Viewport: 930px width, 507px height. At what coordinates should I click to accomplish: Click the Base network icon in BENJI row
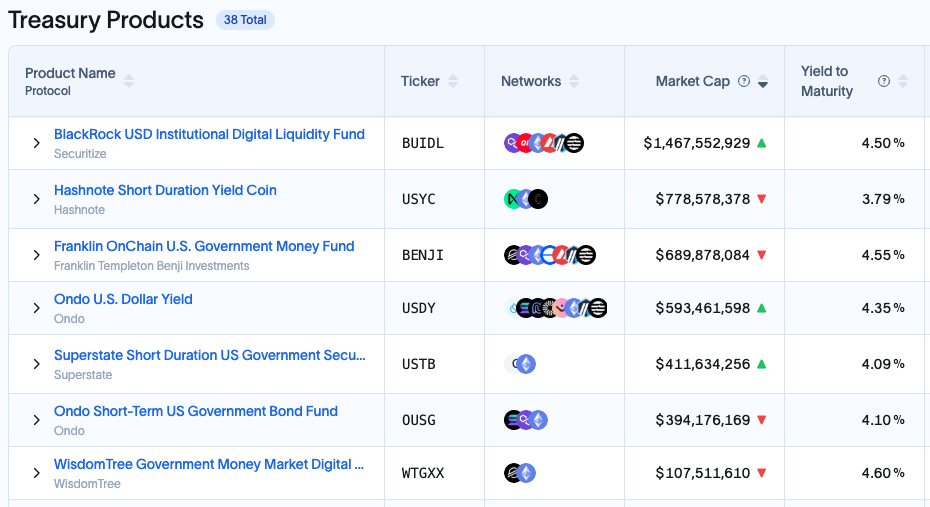coord(549,255)
